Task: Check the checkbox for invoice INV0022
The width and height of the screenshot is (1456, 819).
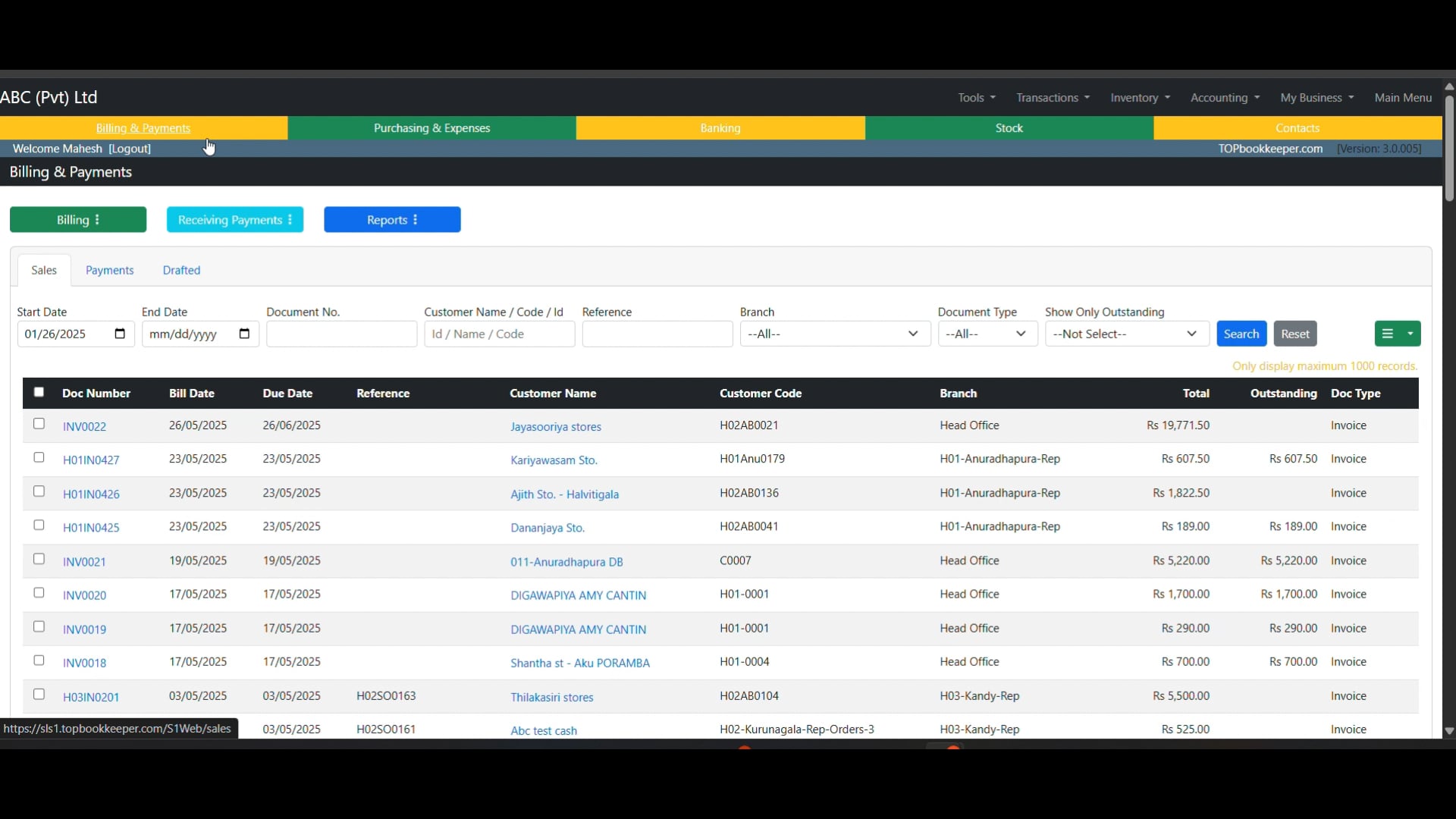Action: (39, 424)
